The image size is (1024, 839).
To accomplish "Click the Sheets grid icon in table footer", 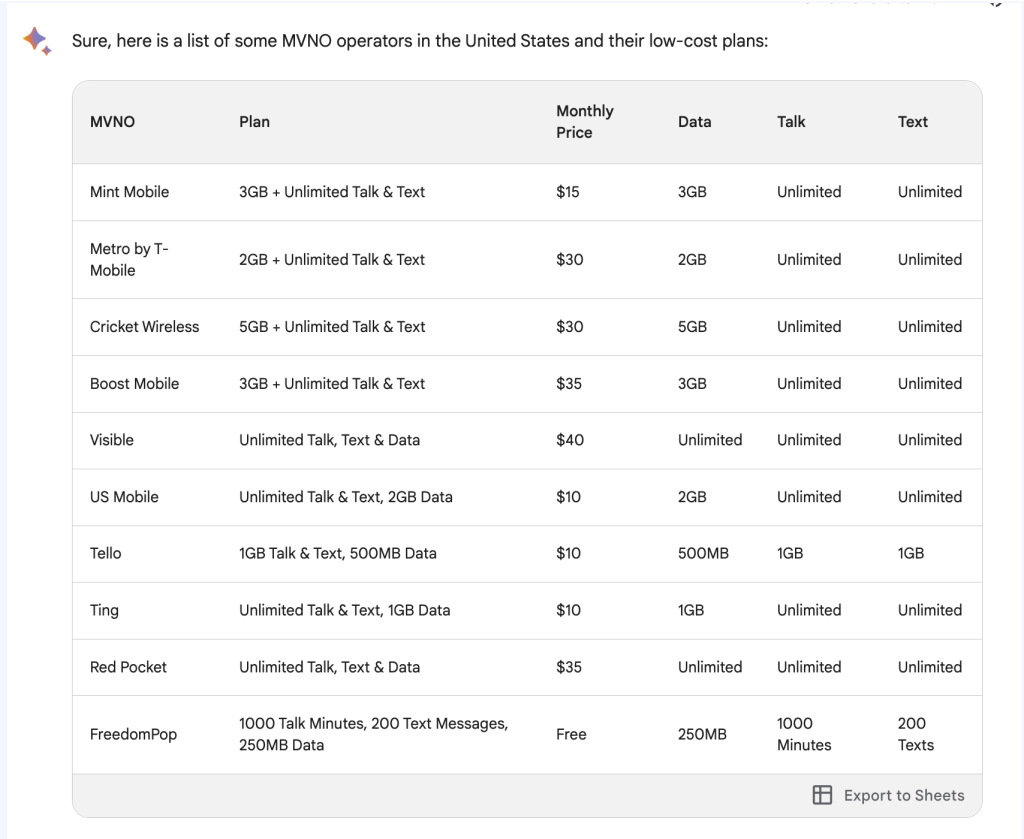I will [822, 795].
